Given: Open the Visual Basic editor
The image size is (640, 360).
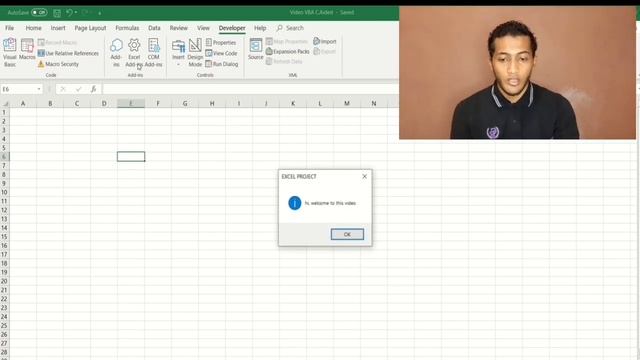Looking at the screenshot, I should (10, 52).
